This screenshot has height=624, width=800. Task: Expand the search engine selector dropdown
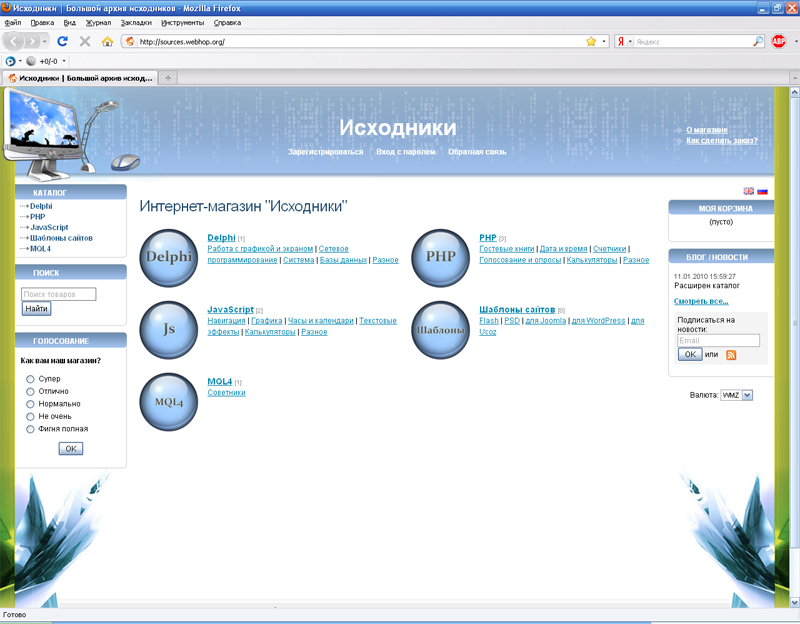tap(632, 42)
